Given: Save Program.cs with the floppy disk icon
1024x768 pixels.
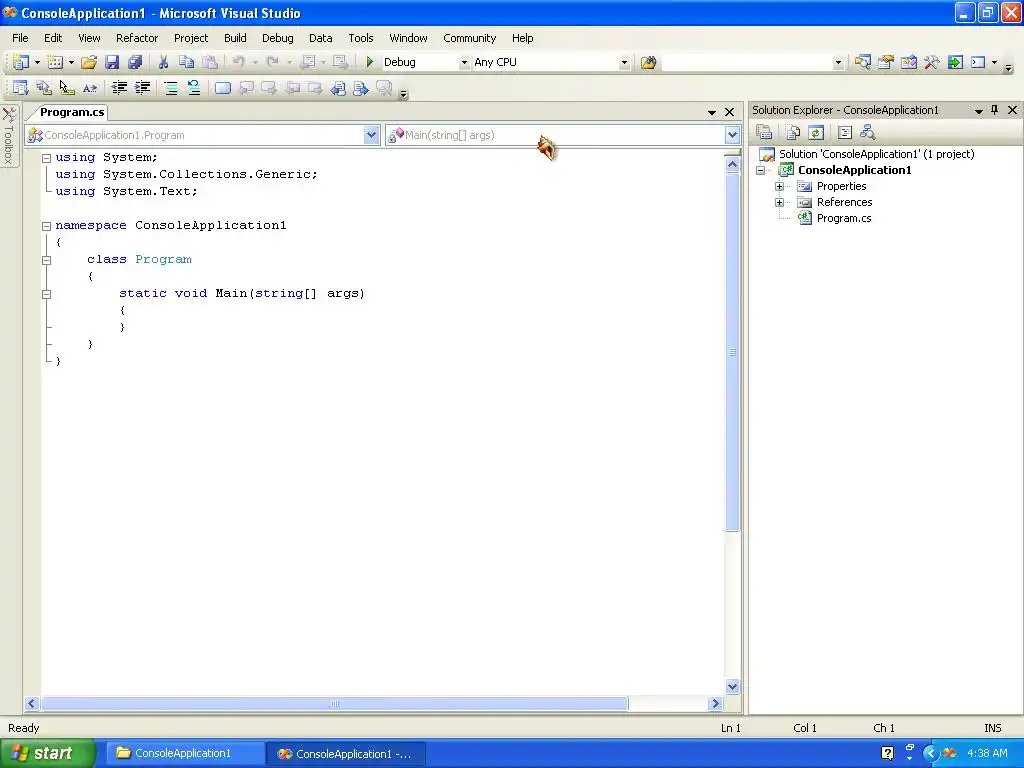Looking at the screenshot, I should [112, 63].
